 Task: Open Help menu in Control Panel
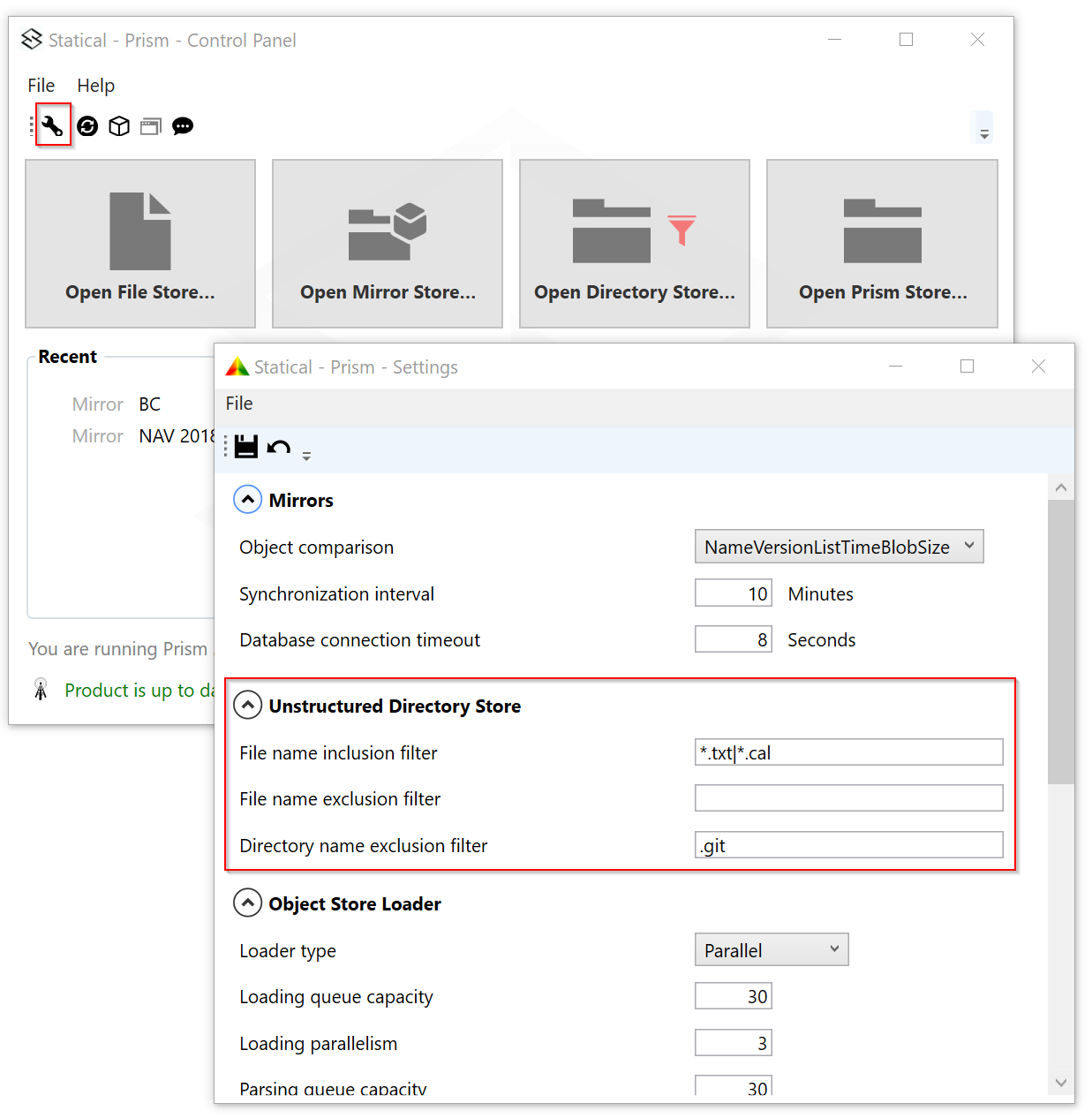[95, 86]
